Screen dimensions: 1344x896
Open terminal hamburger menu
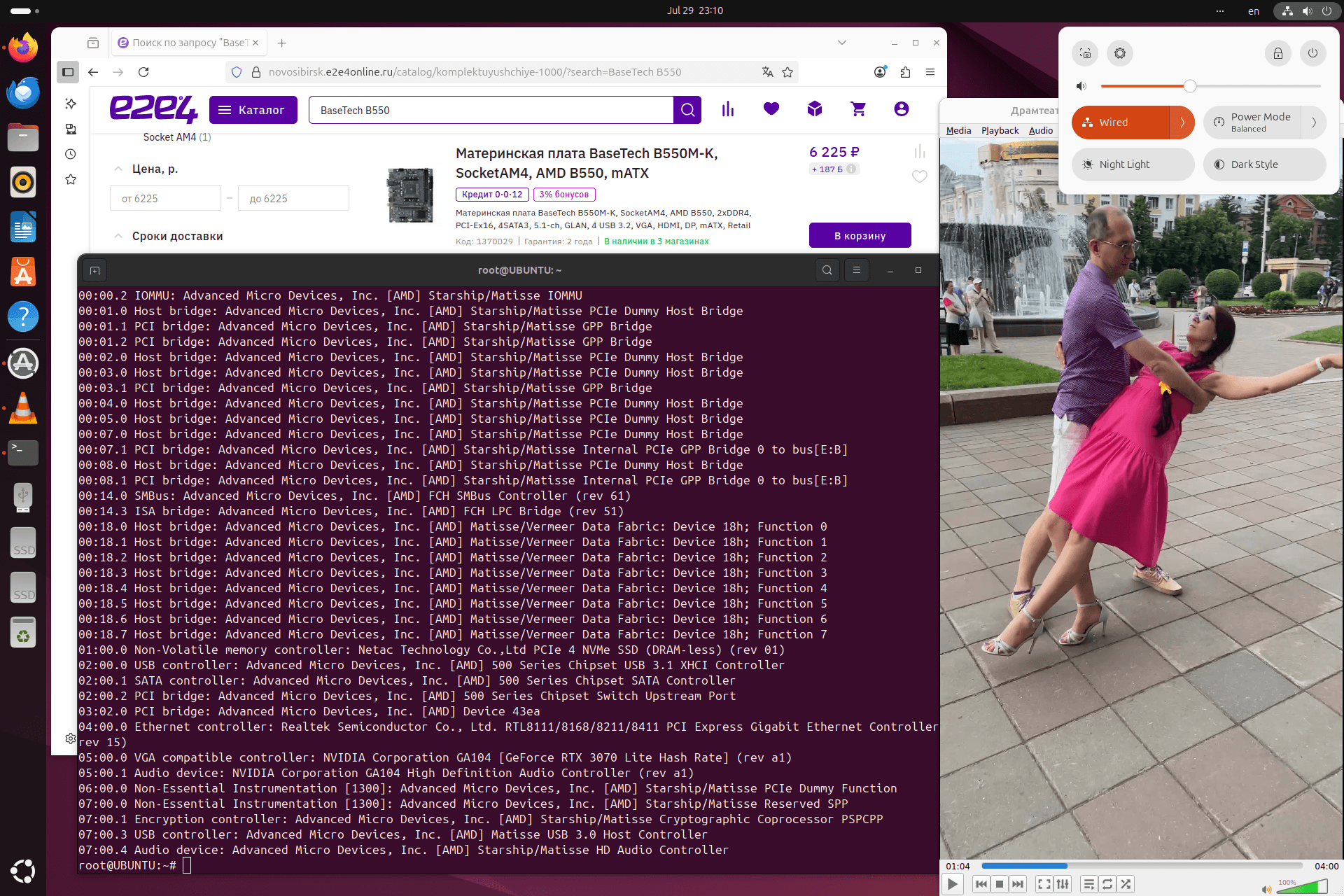tap(857, 270)
